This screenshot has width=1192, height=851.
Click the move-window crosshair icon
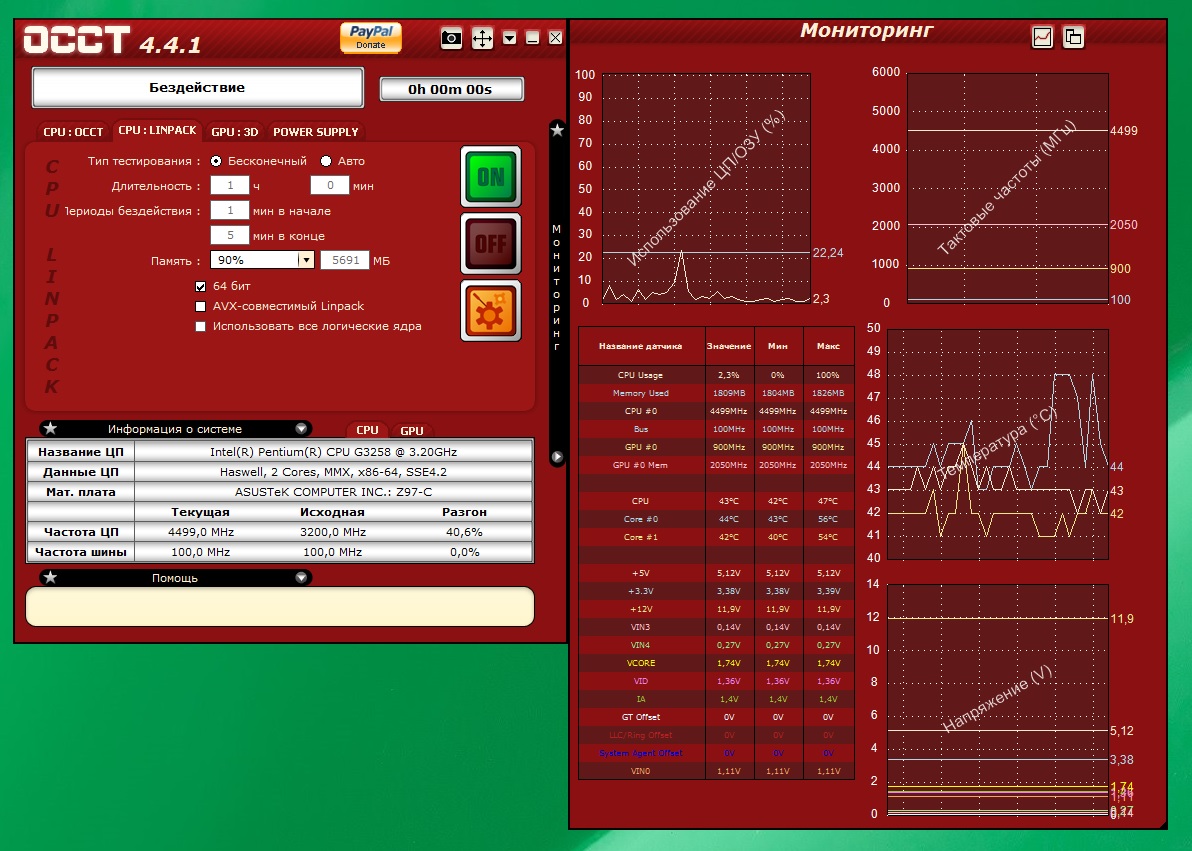point(483,38)
